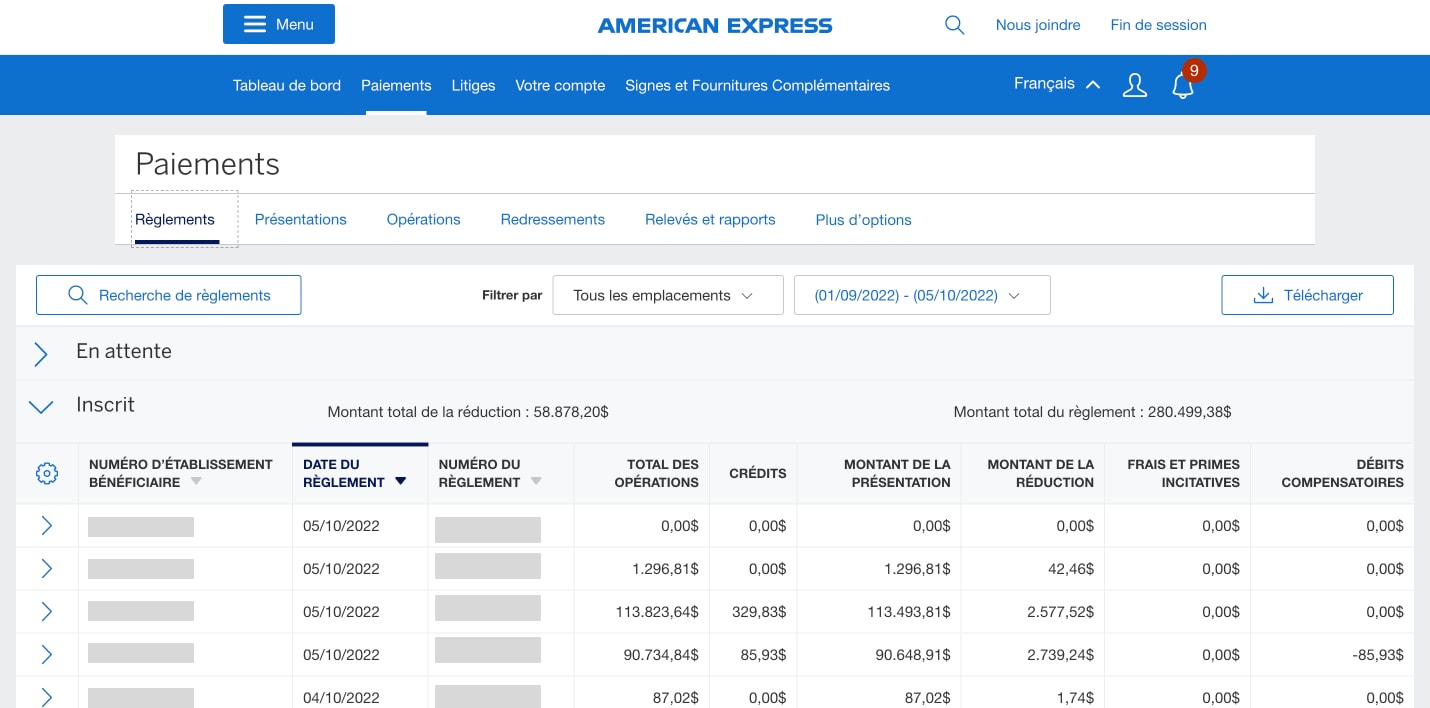Expand the first 05/10/2022 settlement row

[x=46, y=526]
